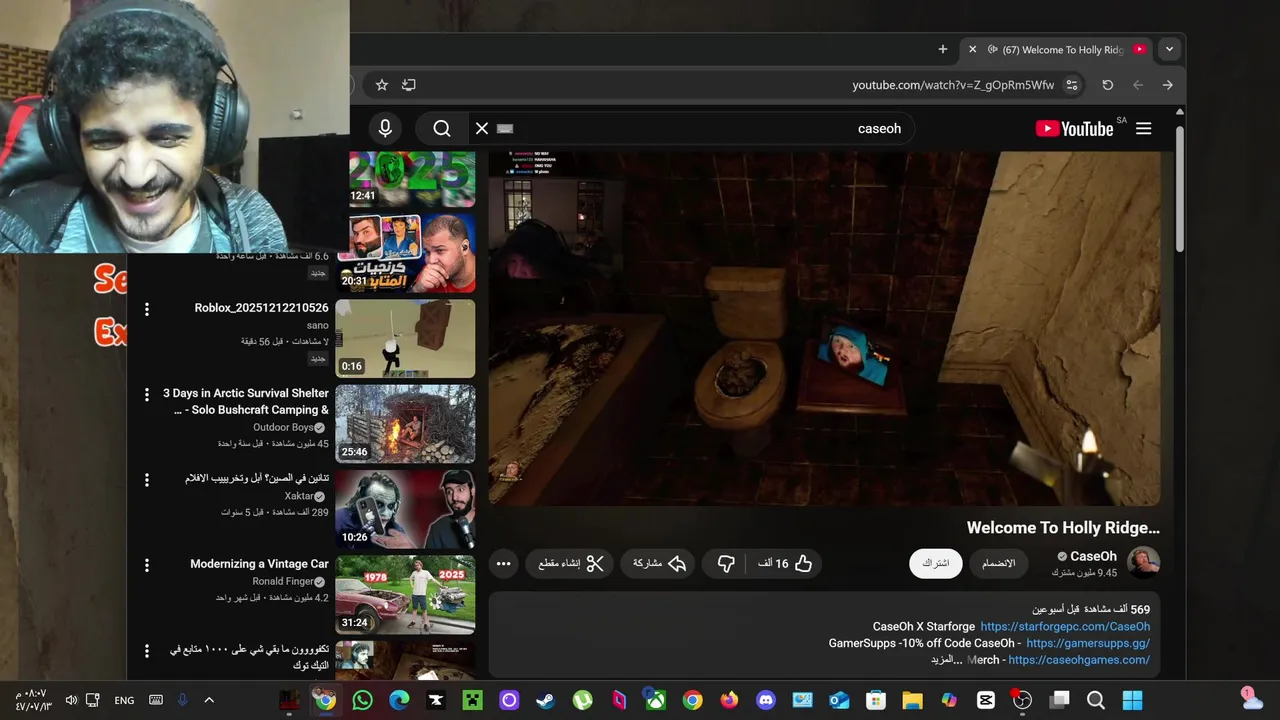
Task: Open the CaseOh channel avatar
Action: pyautogui.click(x=1143, y=563)
